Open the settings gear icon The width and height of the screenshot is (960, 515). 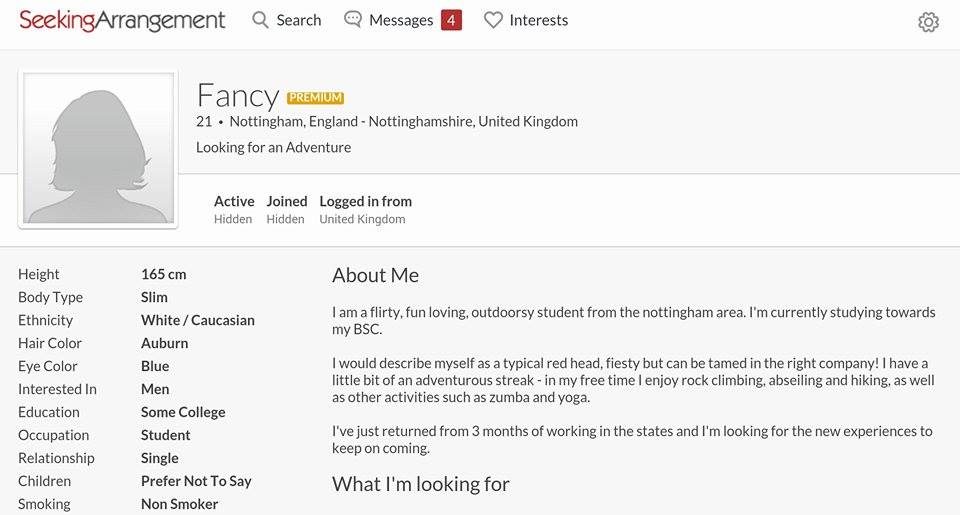coord(928,22)
